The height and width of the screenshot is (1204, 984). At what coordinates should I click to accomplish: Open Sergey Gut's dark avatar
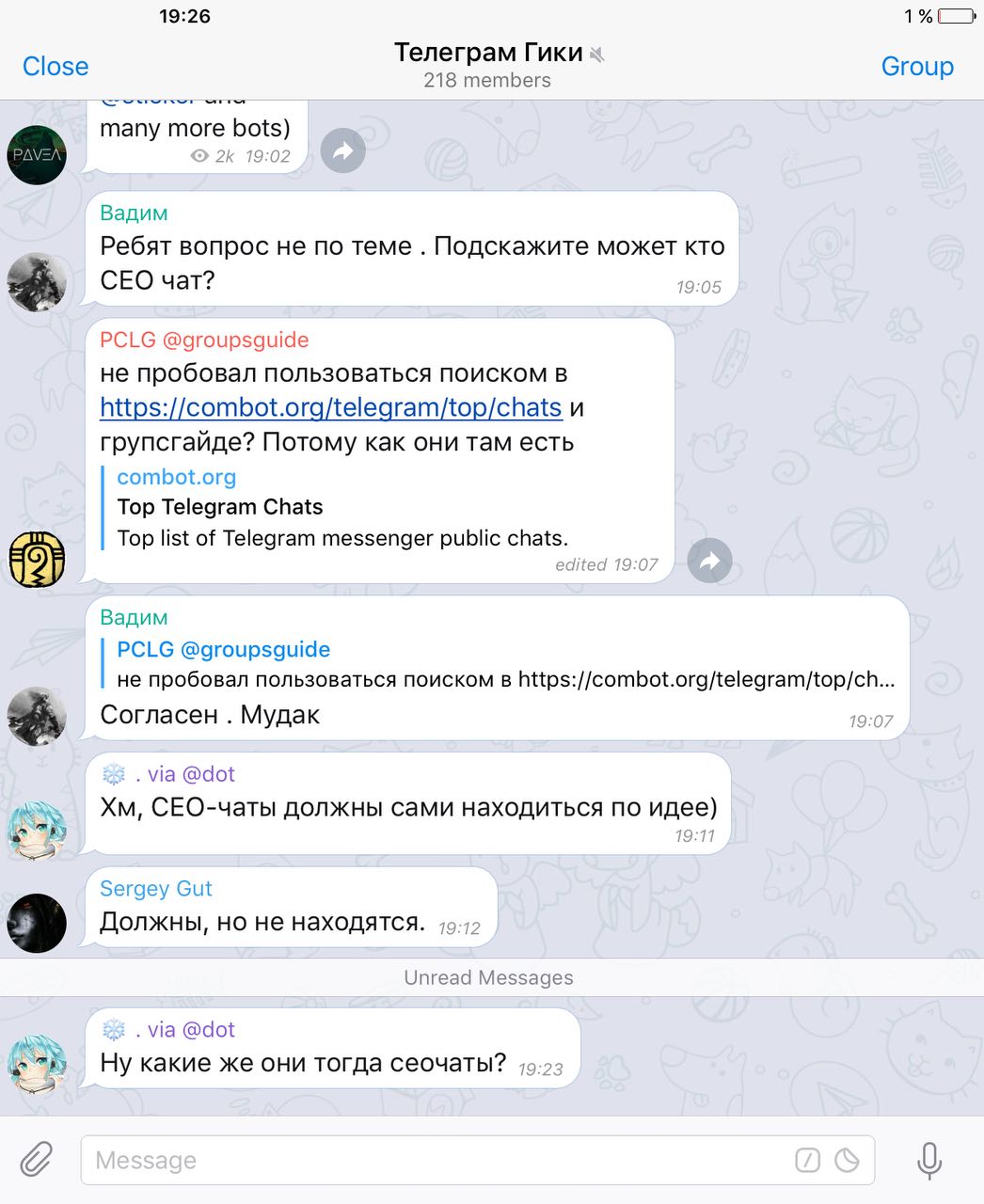(x=37, y=923)
